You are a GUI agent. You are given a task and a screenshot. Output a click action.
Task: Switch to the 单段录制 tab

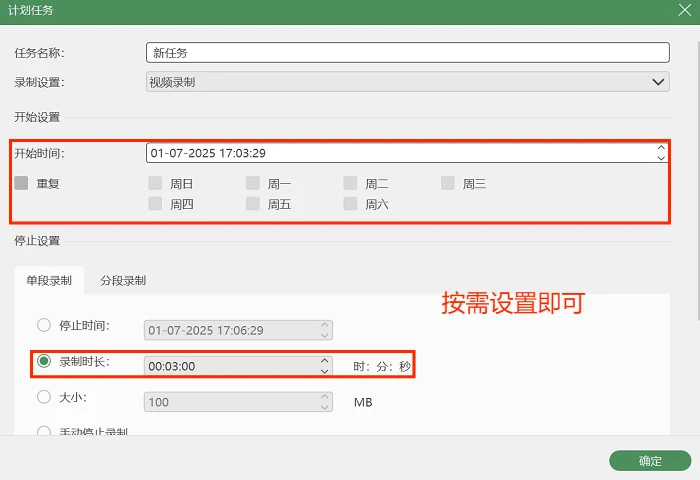coord(49,280)
